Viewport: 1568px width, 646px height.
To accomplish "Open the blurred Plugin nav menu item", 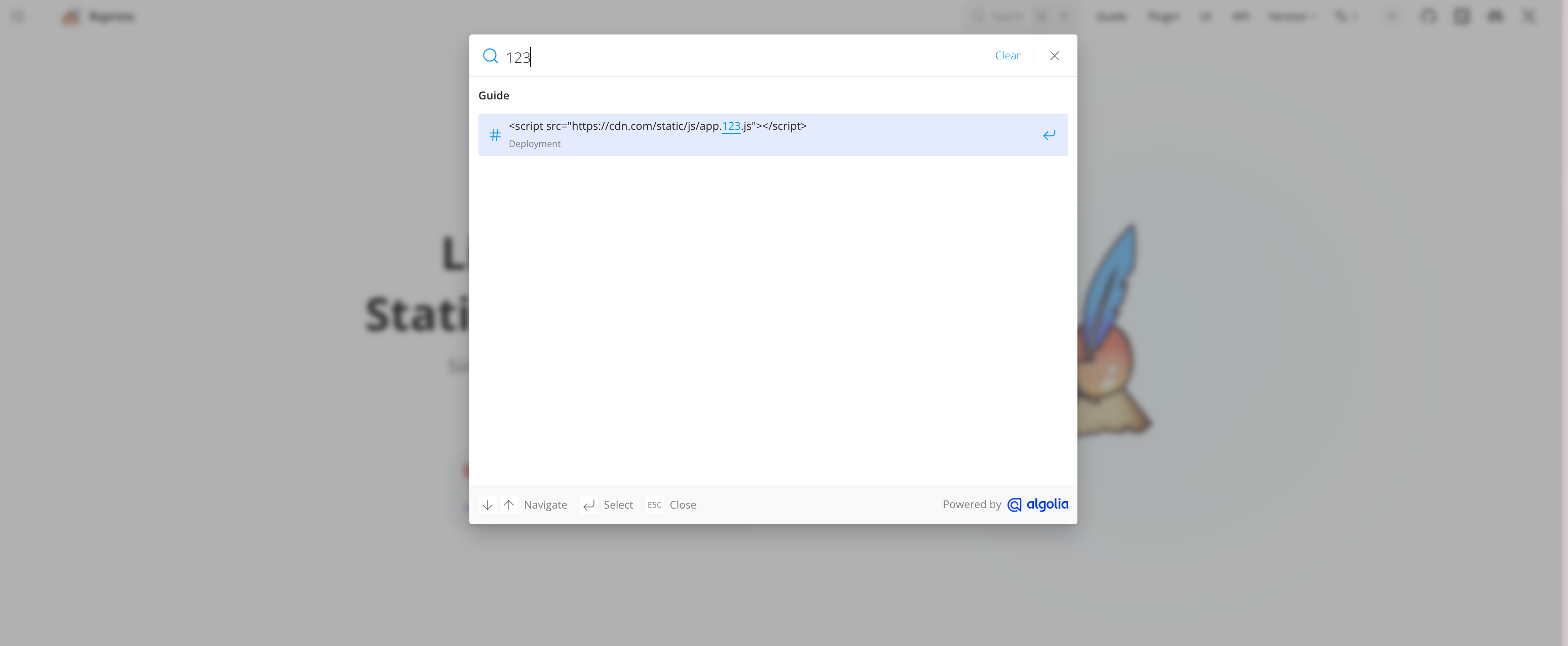I will pyautogui.click(x=1163, y=16).
